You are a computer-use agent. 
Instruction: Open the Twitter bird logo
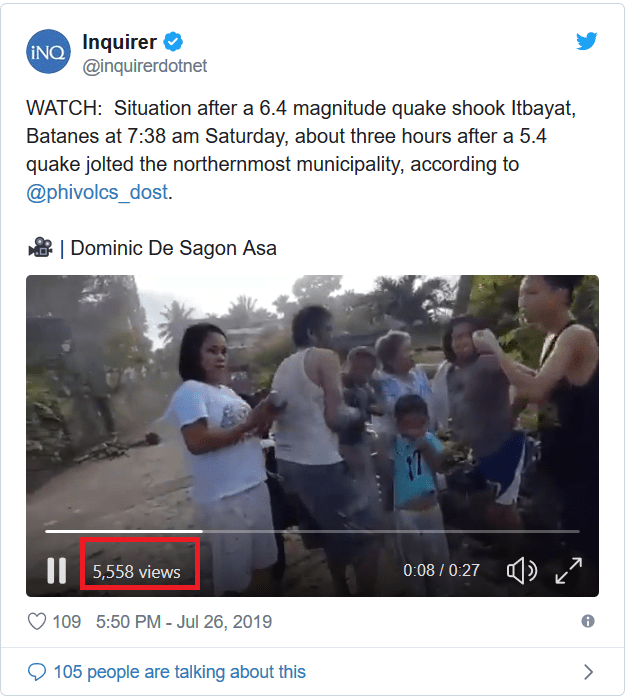coord(586,42)
